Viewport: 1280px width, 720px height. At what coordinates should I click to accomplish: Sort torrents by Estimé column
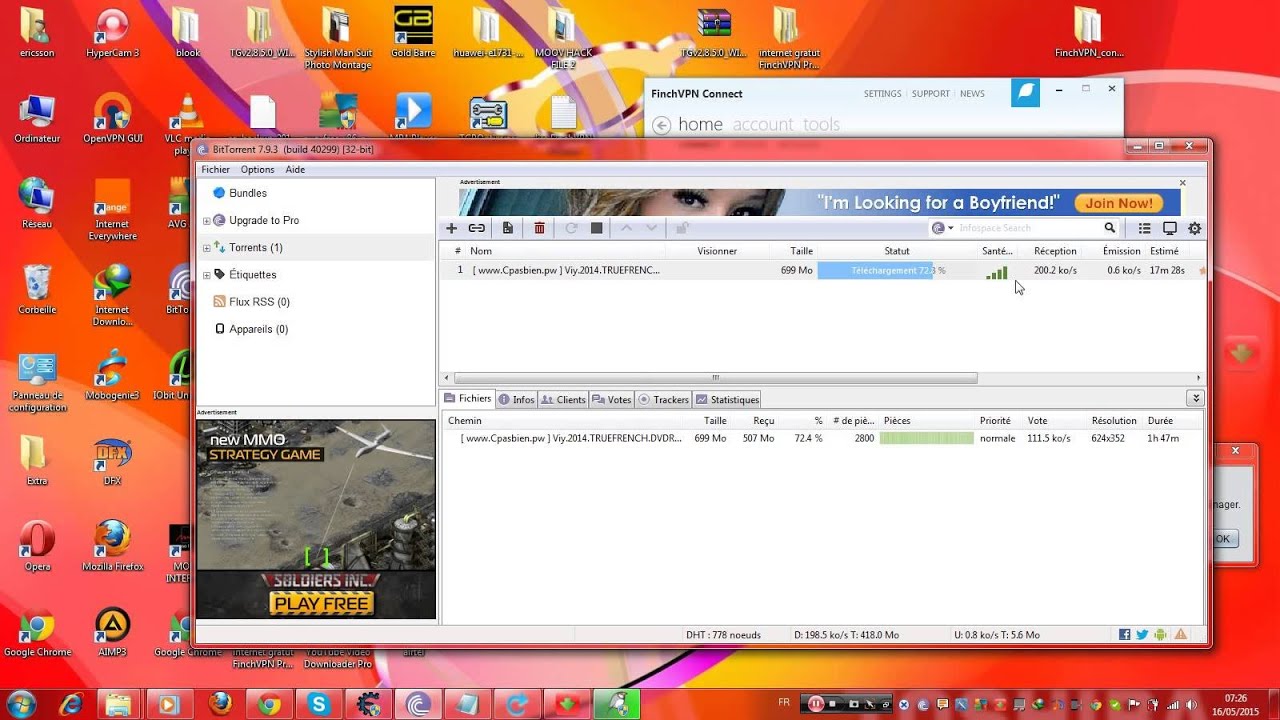(1164, 251)
